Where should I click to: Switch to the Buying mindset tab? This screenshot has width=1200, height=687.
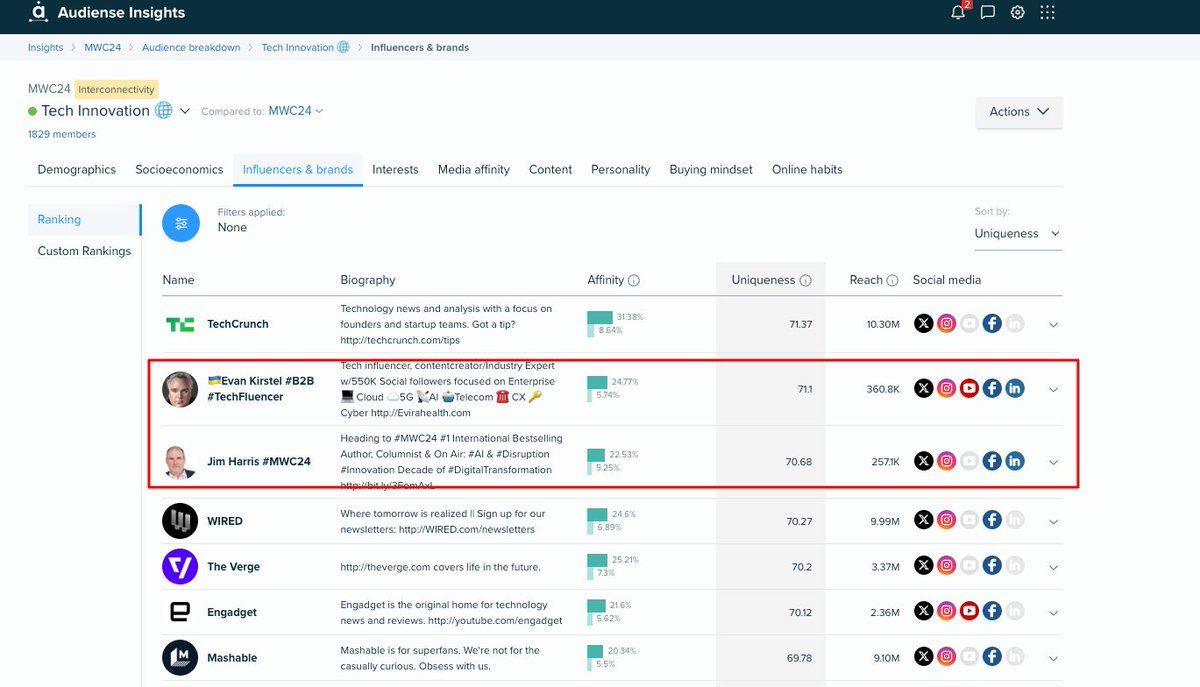(x=711, y=170)
